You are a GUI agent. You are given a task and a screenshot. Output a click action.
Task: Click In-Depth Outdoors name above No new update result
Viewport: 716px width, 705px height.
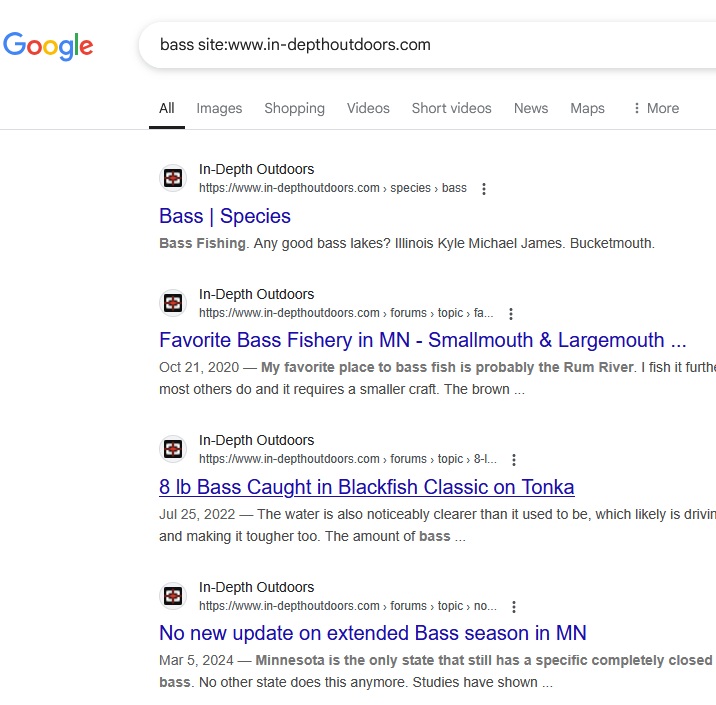tap(257, 588)
